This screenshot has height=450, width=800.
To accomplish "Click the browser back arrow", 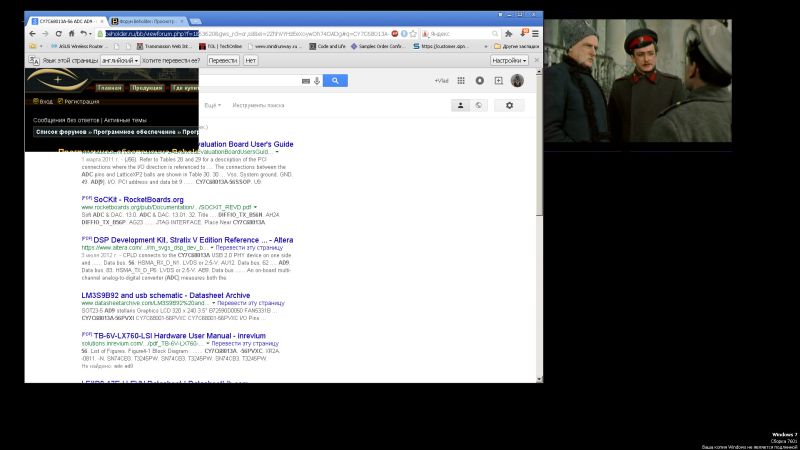I will pyautogui.click(x=33, y=33).
